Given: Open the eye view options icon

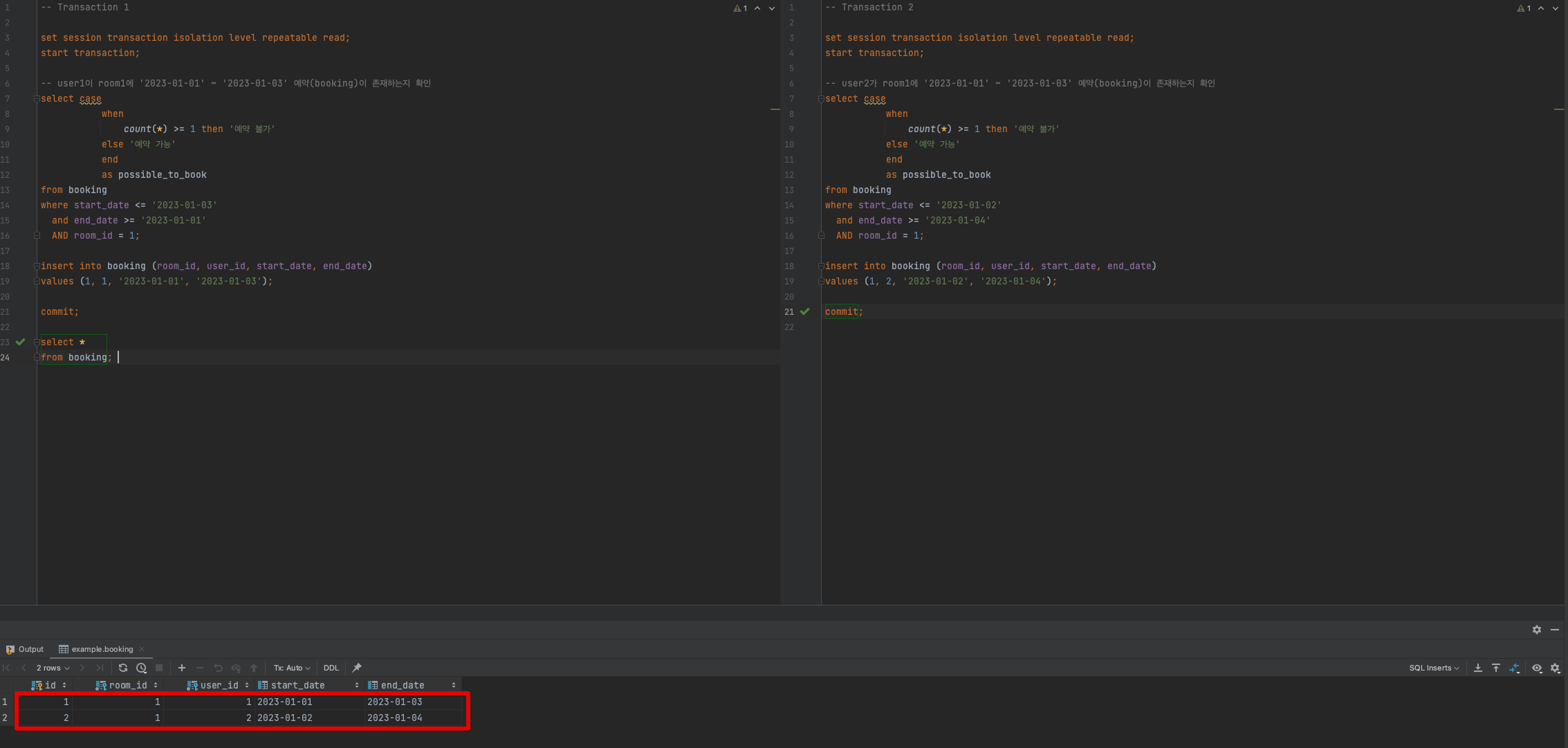Looking at the screenshot, I should (1537, 668).
